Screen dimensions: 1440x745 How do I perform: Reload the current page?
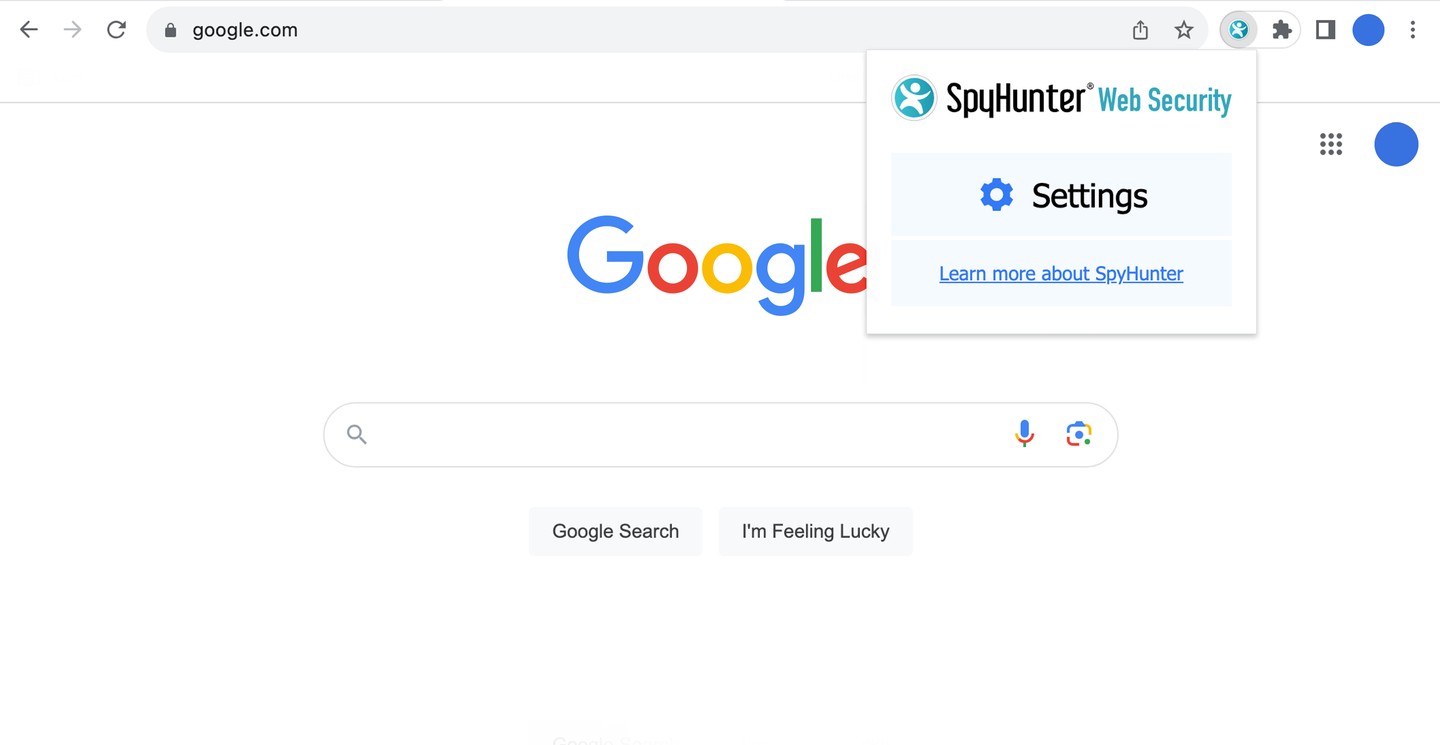pyautogui.click(x=116, y=30)
